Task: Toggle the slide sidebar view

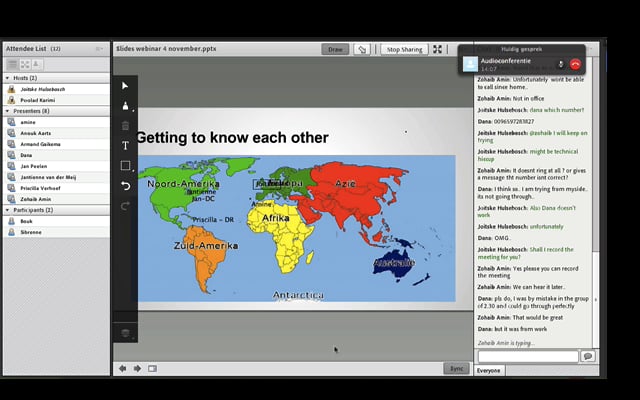Action: click(x=152, y=369)
